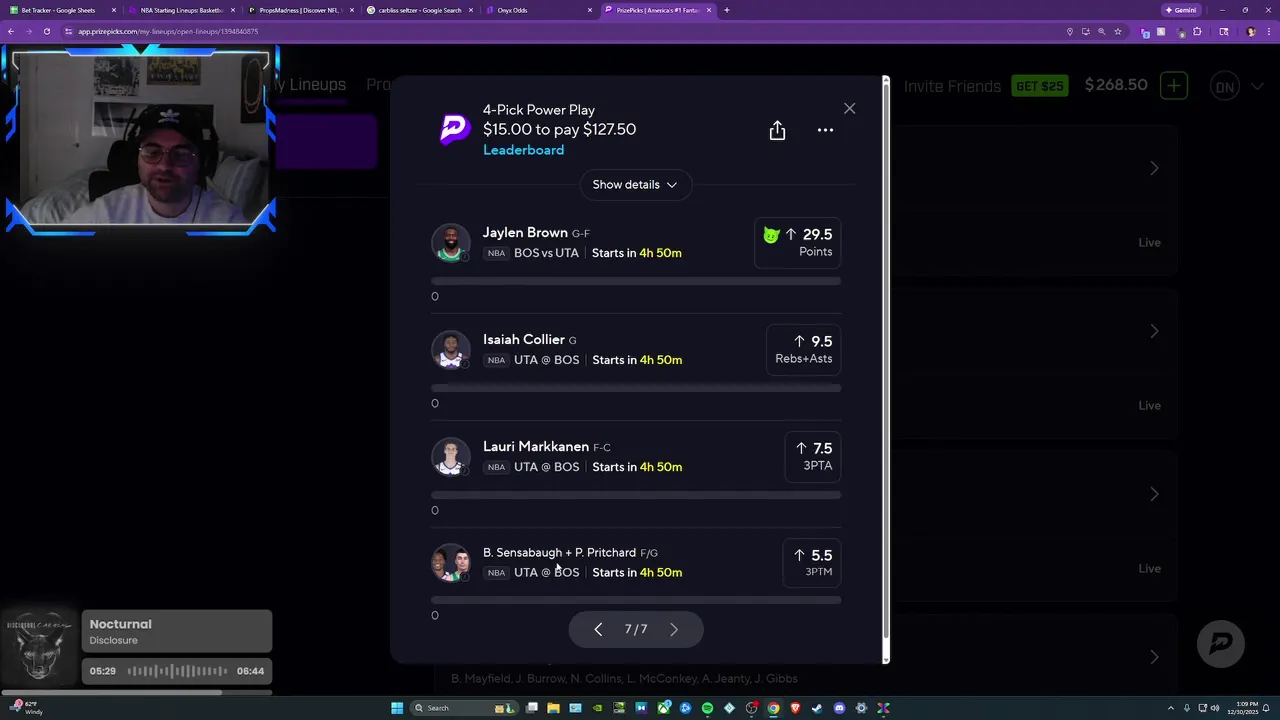
Task: Bookmark this page with star icon
Action: 1118,31
